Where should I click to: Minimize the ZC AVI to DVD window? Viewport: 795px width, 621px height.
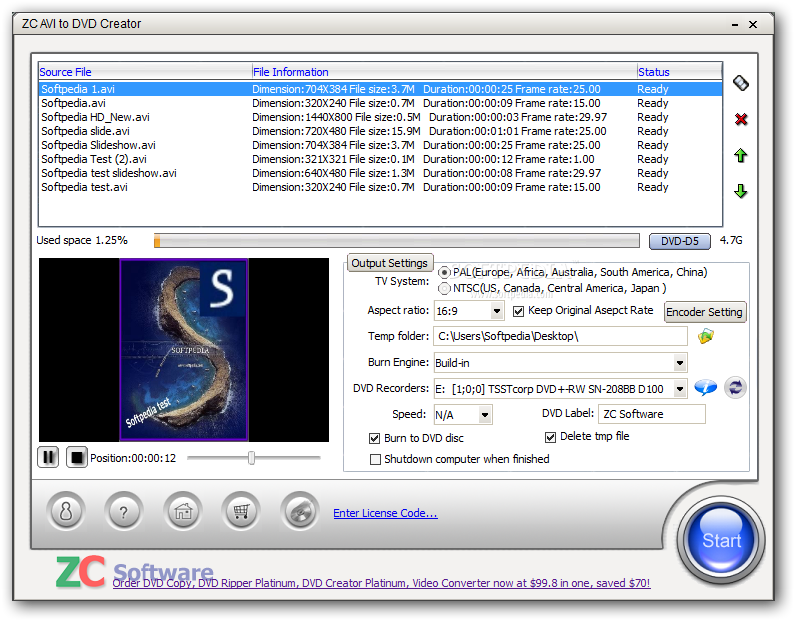tap(735, 25)
